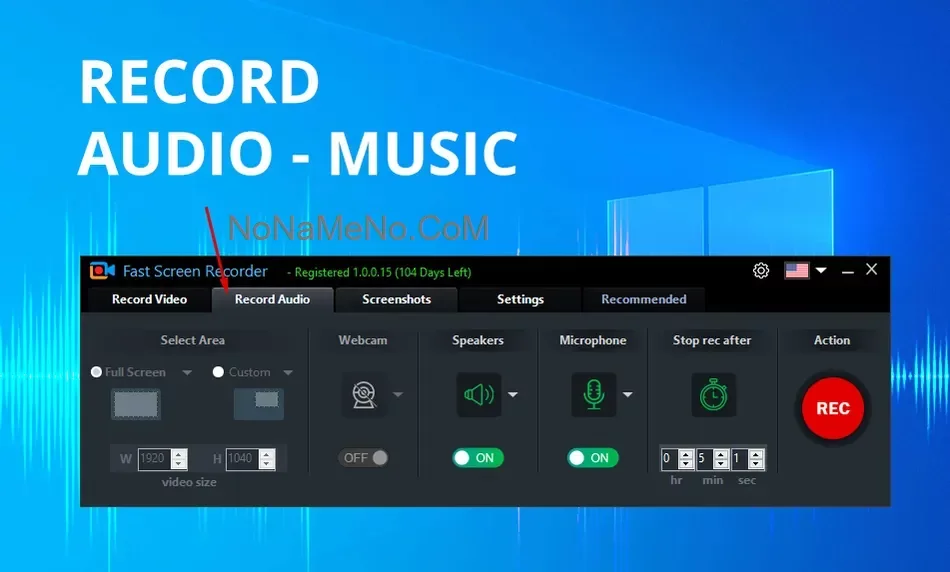This screenshot has width=950, height=572.
Task: Switch off the Microphone ON toggle
Action: 593,458
